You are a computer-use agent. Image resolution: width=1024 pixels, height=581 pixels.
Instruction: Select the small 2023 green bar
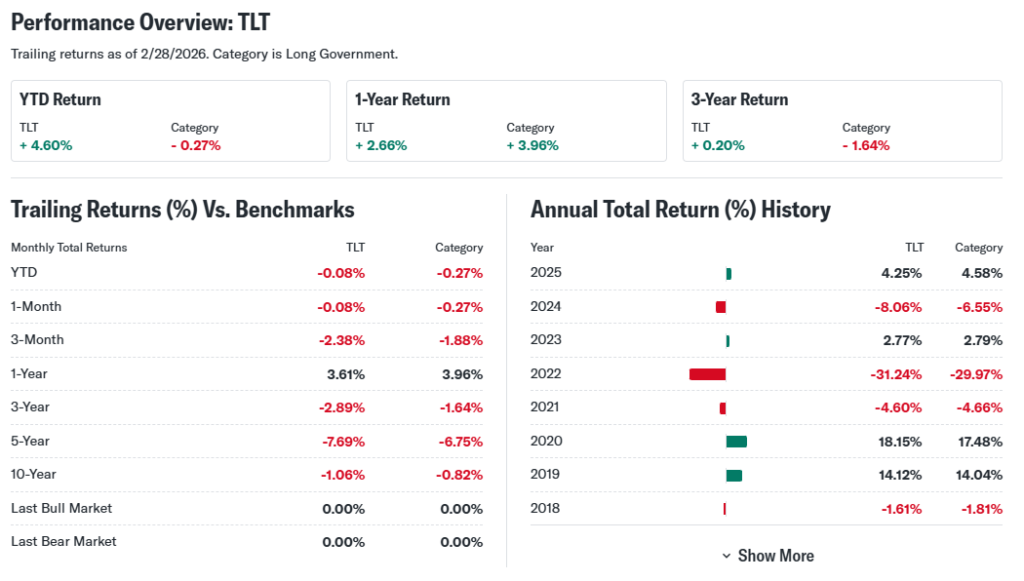point(728,340)
